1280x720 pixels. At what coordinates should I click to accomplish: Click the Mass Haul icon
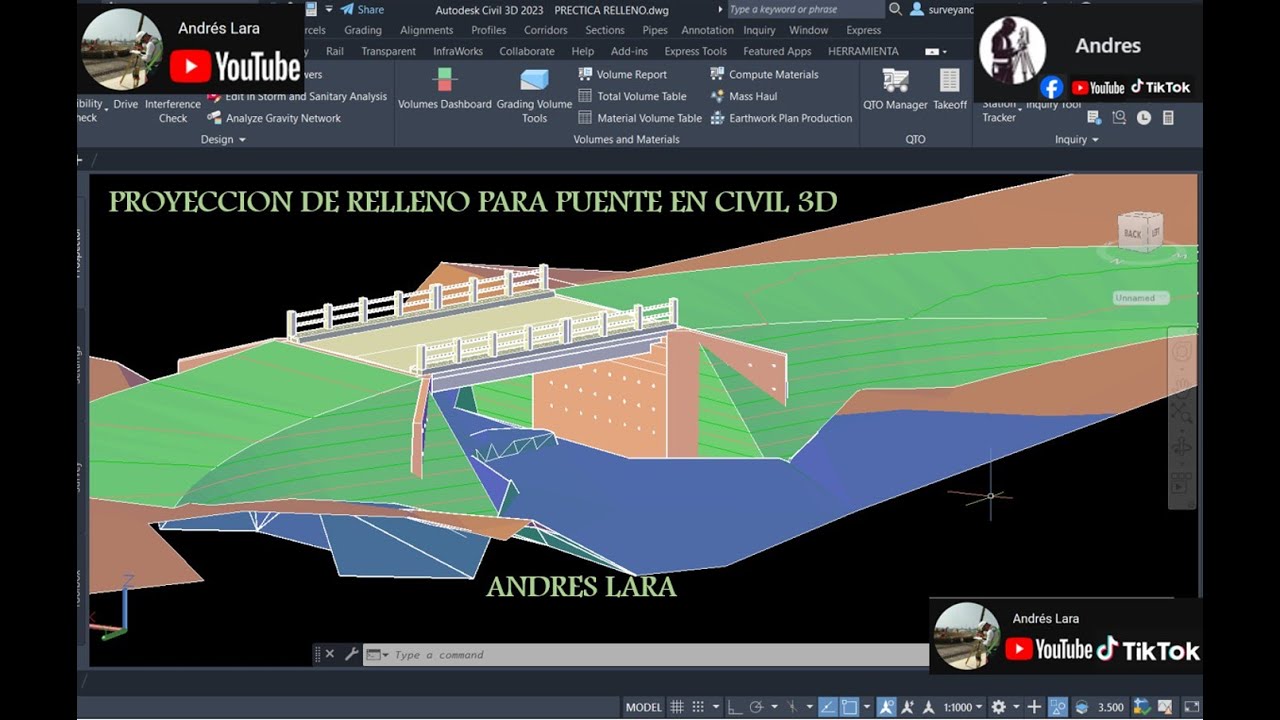pos(718,96)
